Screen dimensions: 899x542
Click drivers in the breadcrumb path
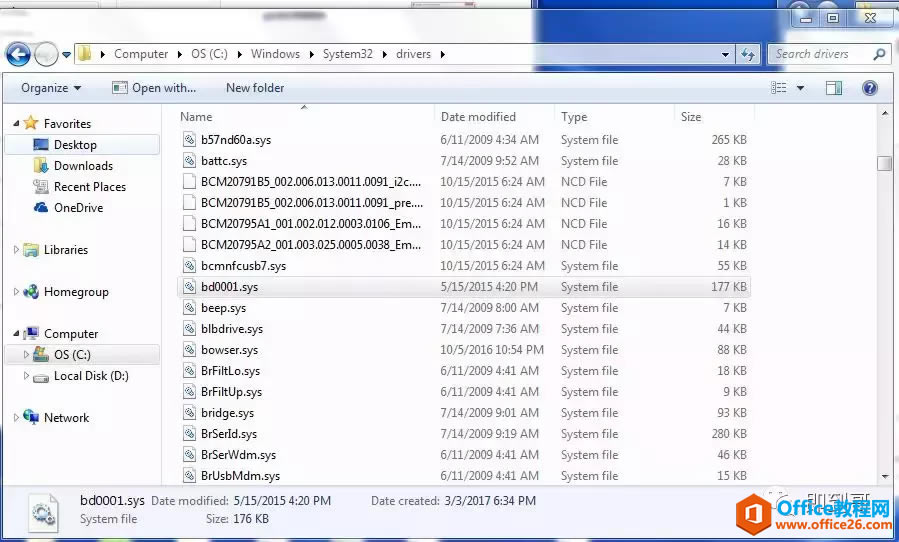point(413,54)
